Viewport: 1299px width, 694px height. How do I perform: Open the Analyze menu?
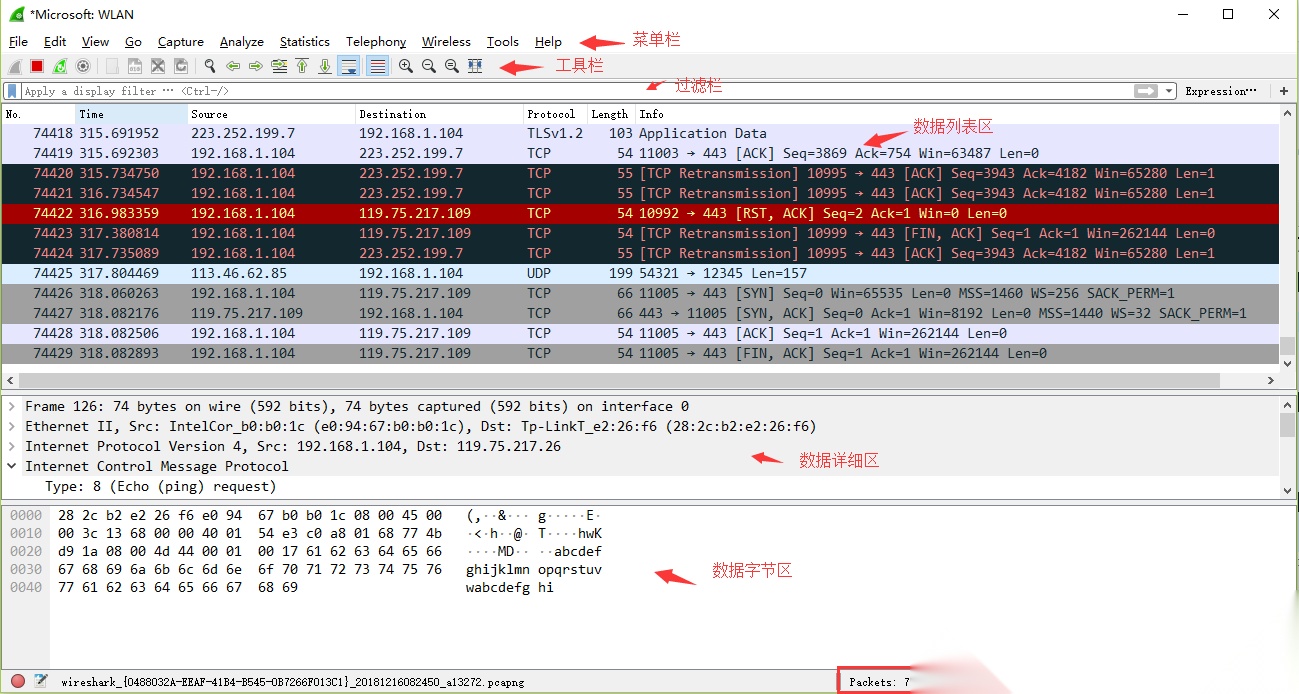pyautogui.click(x=242, y=42)
